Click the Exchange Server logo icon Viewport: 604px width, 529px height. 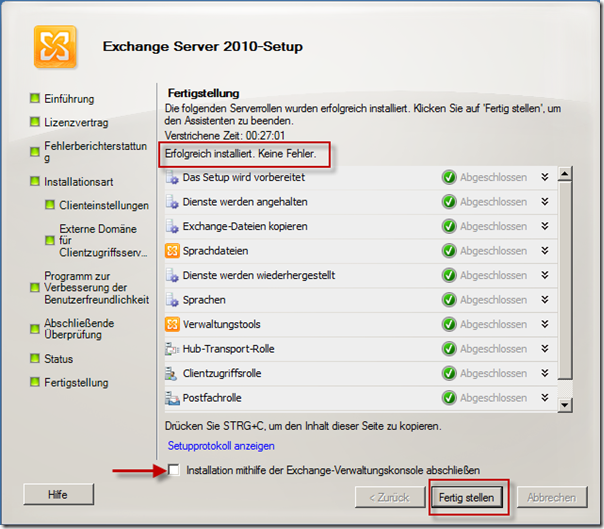[x=55, y=47]
